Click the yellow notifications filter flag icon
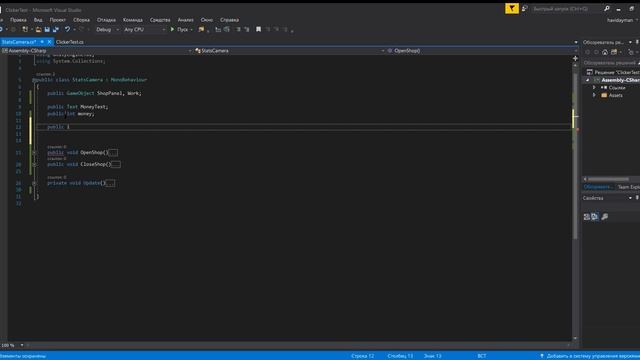 512,9
